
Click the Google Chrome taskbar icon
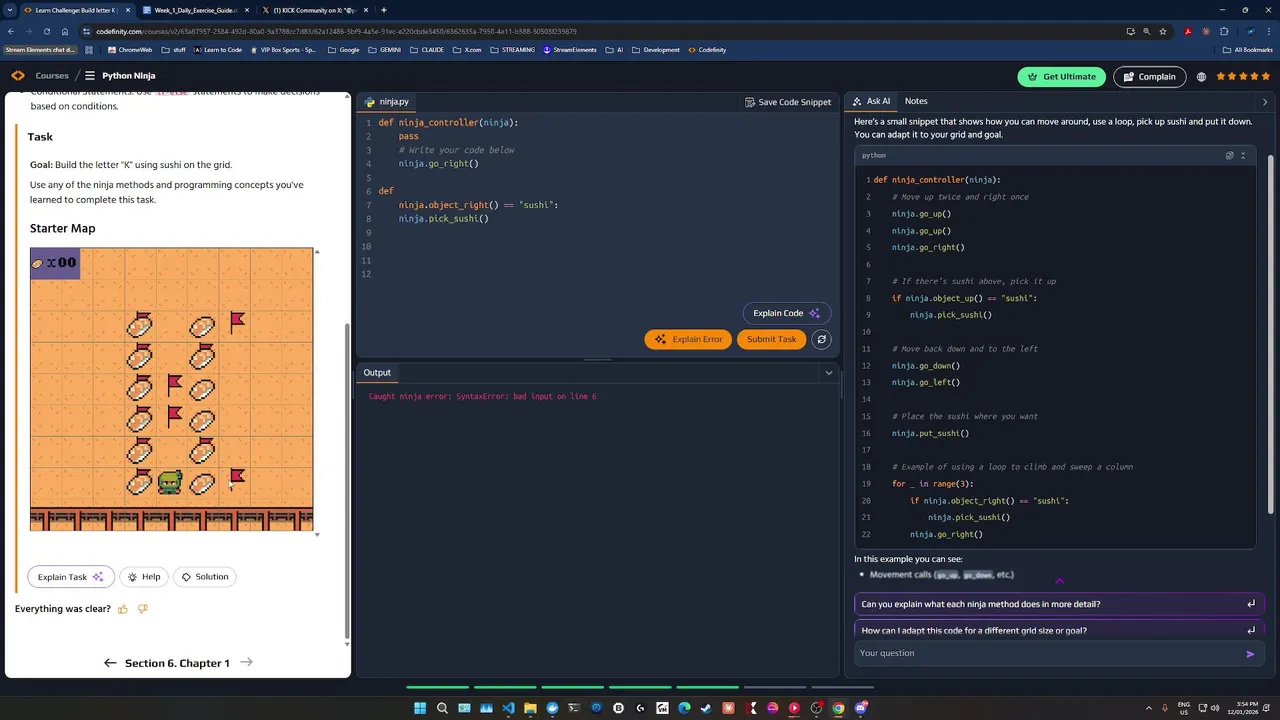tap(838, 708)
